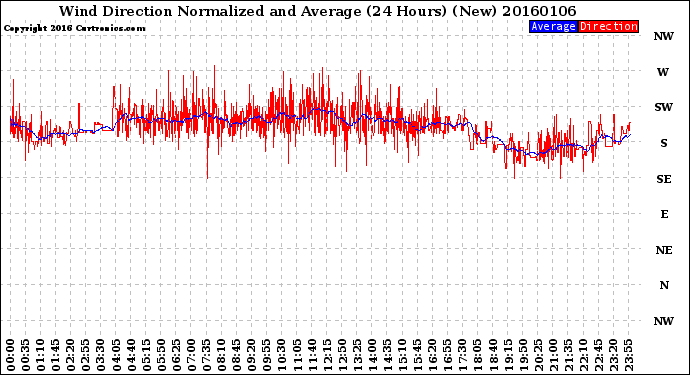Click the 19:15 time axis label
The height and width of the screenshot is (375, 690).
point(508,355)
